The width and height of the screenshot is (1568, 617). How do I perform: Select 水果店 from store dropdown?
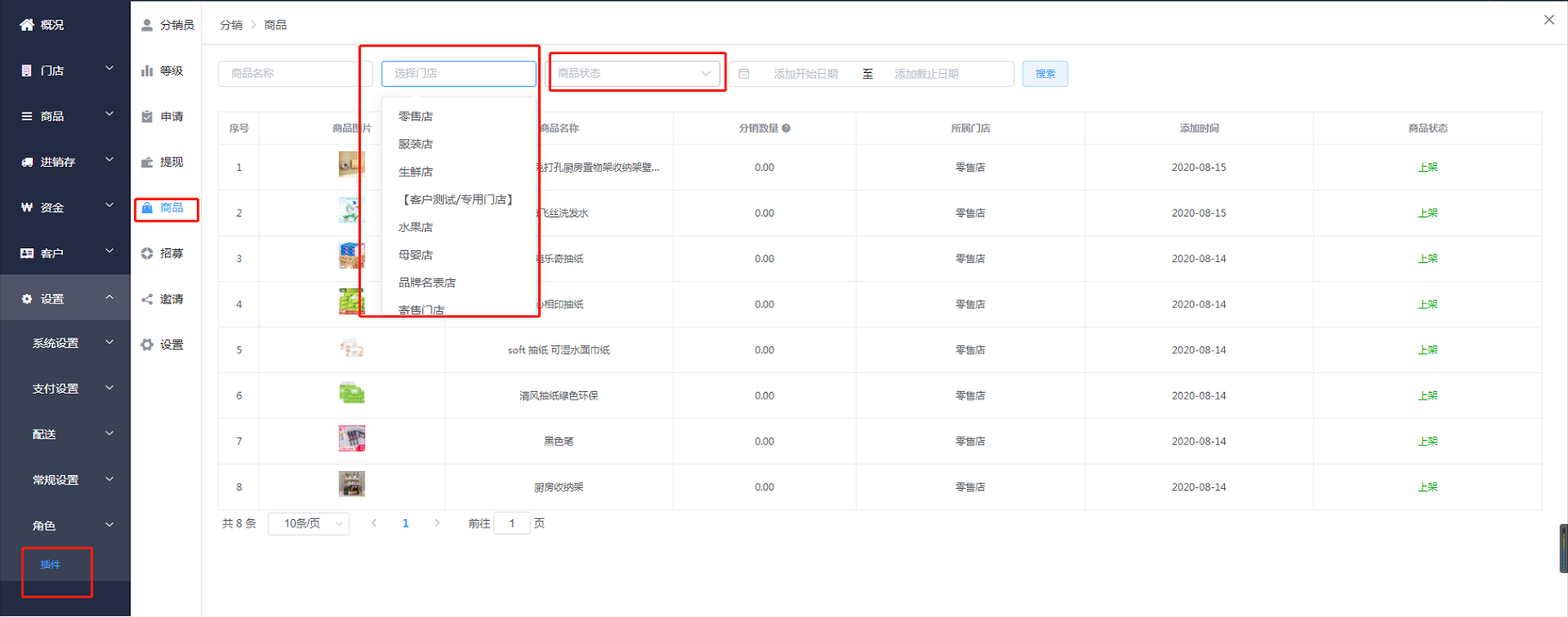pos(459,227)
